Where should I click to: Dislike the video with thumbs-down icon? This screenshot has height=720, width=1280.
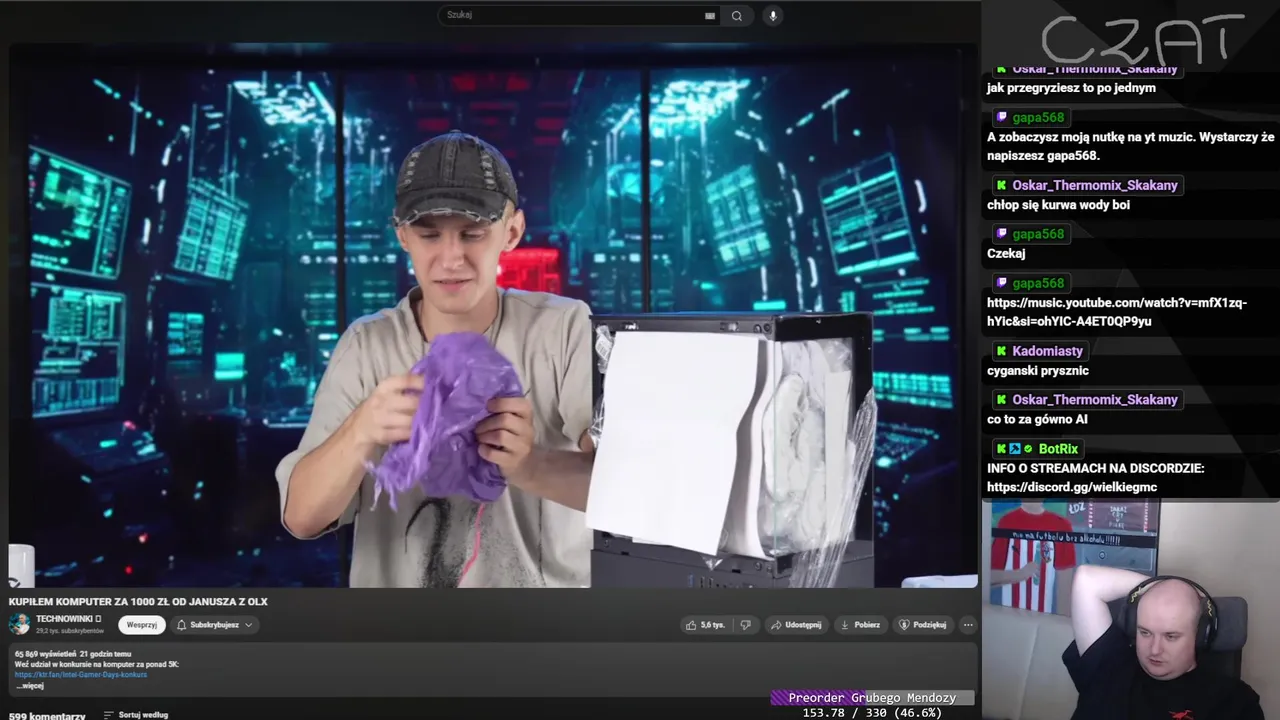tap(745, 625)
